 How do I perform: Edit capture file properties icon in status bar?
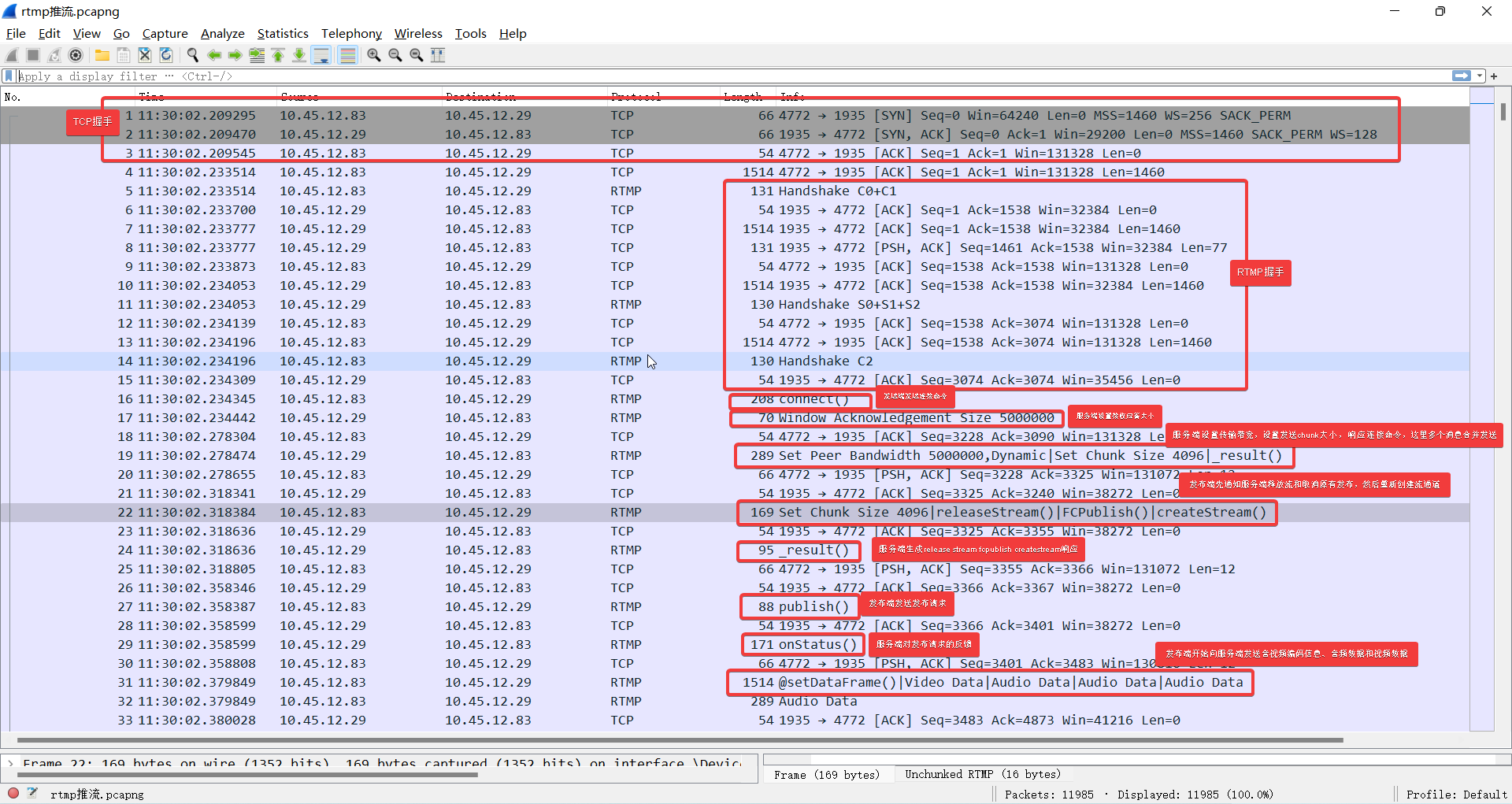pos(32,793)
